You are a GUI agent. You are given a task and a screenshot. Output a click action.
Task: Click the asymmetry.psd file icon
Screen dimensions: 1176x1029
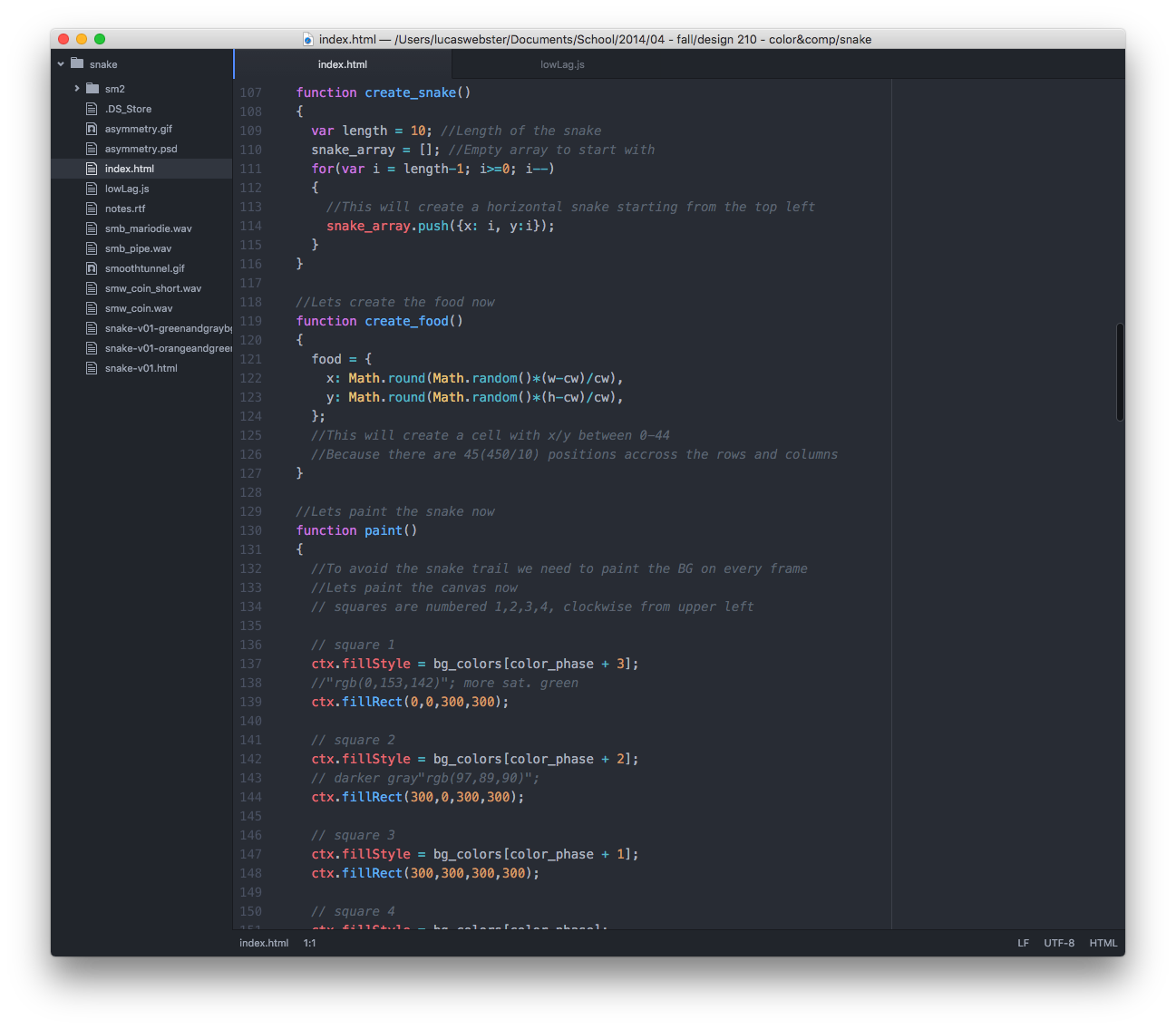pos(92,149)
